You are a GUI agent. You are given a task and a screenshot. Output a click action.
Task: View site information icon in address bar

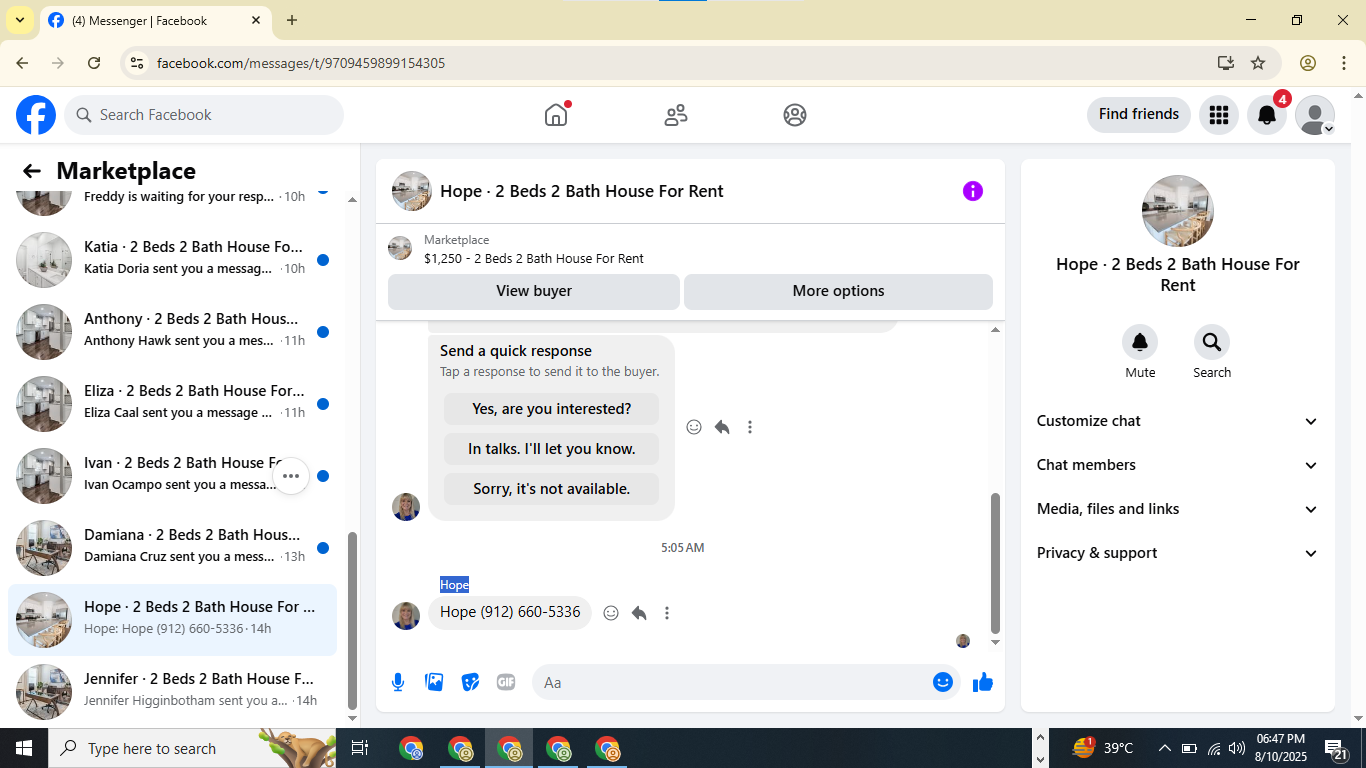(138, 63)
